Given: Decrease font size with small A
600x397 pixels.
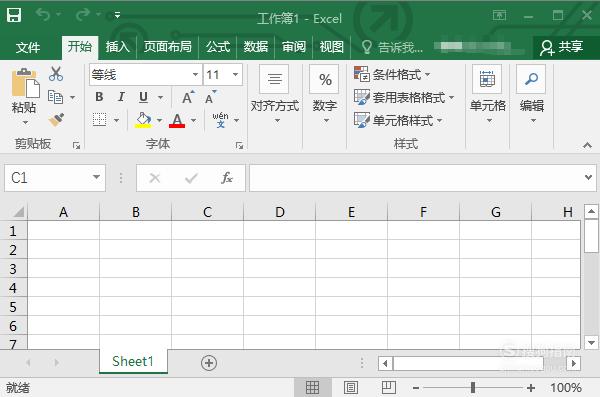Looking at the screenshot, I should click(210, 97).
